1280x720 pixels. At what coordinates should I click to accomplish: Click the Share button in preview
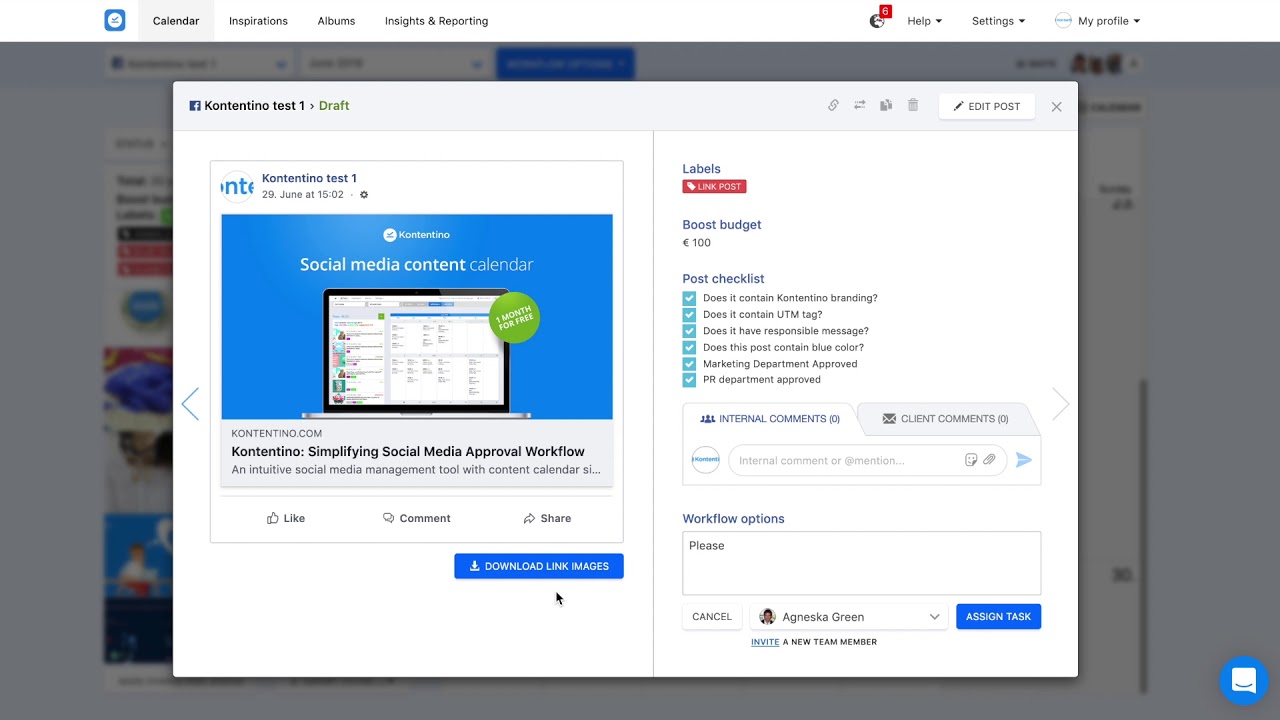point(547,518)
